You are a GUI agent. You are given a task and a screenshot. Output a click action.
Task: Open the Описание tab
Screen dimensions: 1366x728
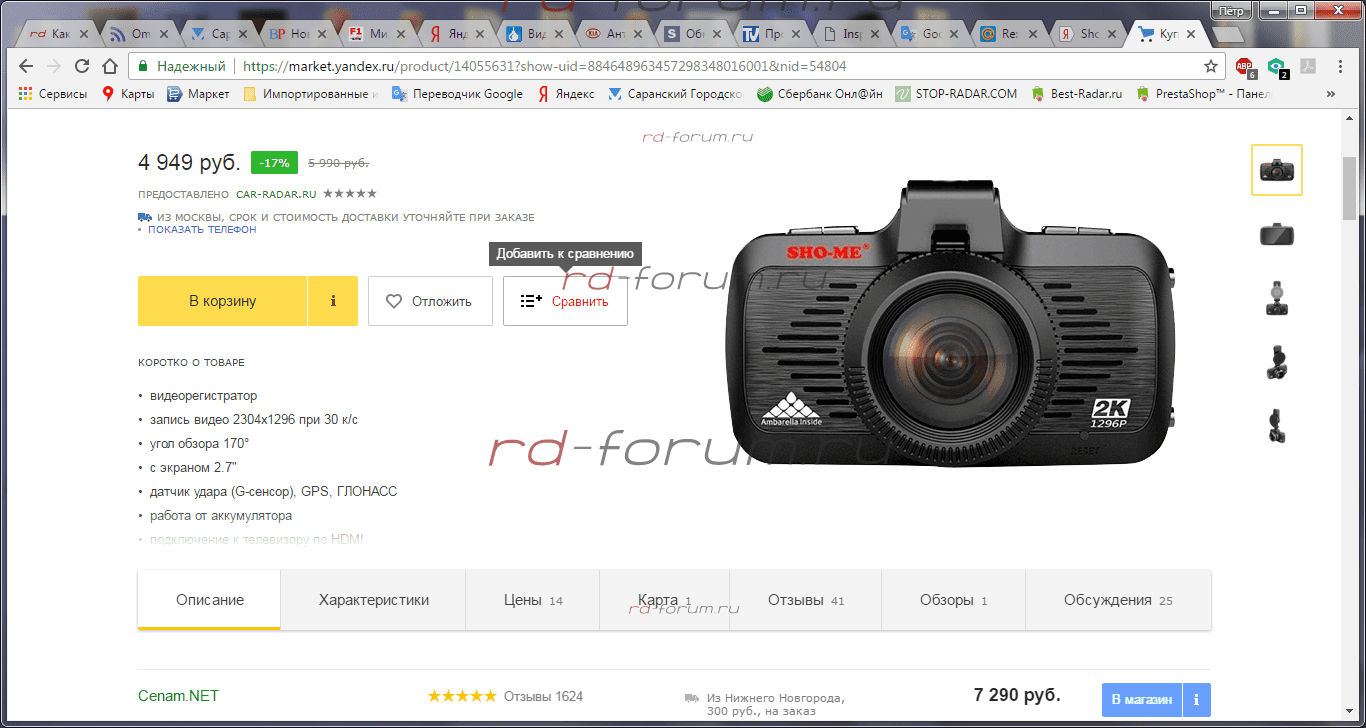[x=210, y=600]
